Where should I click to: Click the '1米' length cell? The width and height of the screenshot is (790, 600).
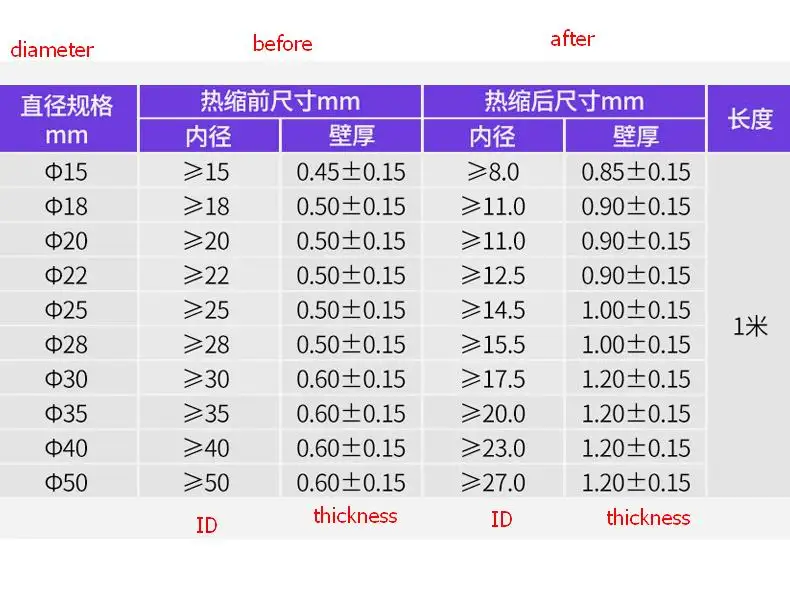750,326
